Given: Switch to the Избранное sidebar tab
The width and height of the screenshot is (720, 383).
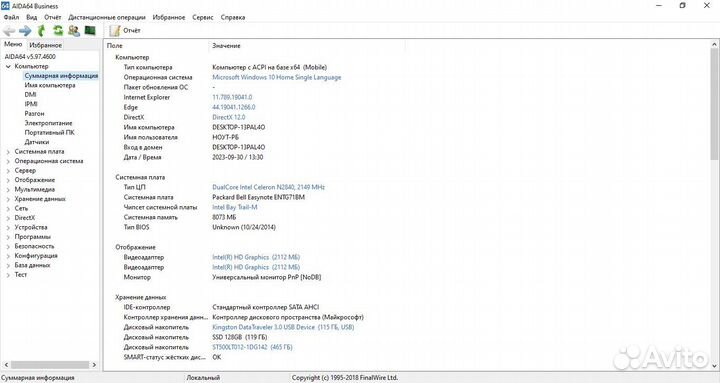Looking at the screenshot, I should [45, 45].
